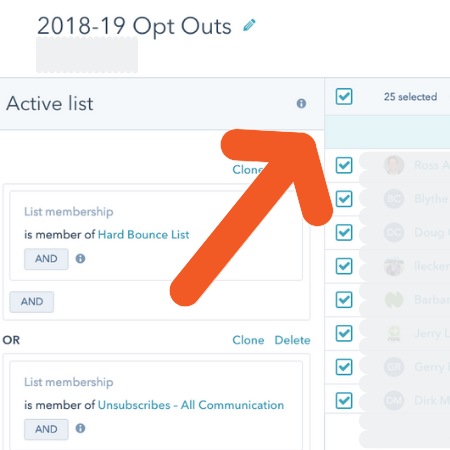
Task: Add AND condition inside Hard Bounce filter
Action: tap(46, 259)
